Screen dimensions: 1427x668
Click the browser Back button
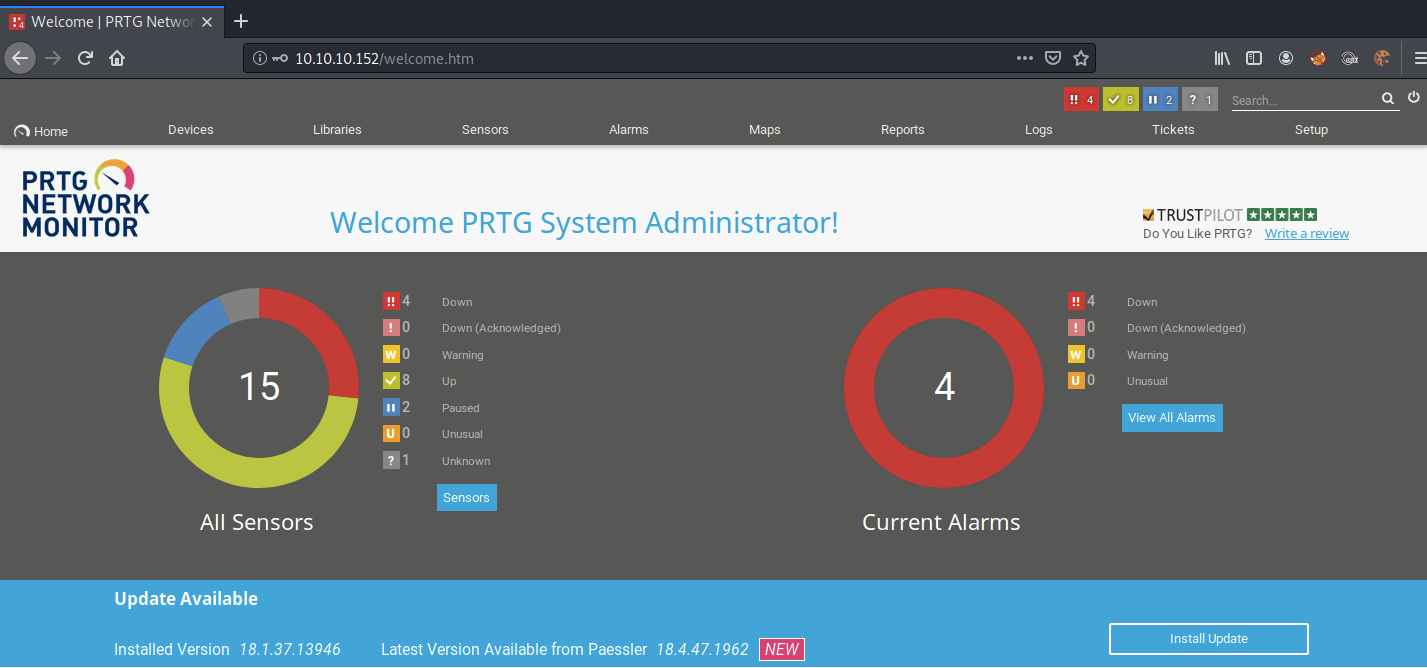point(20,58)
